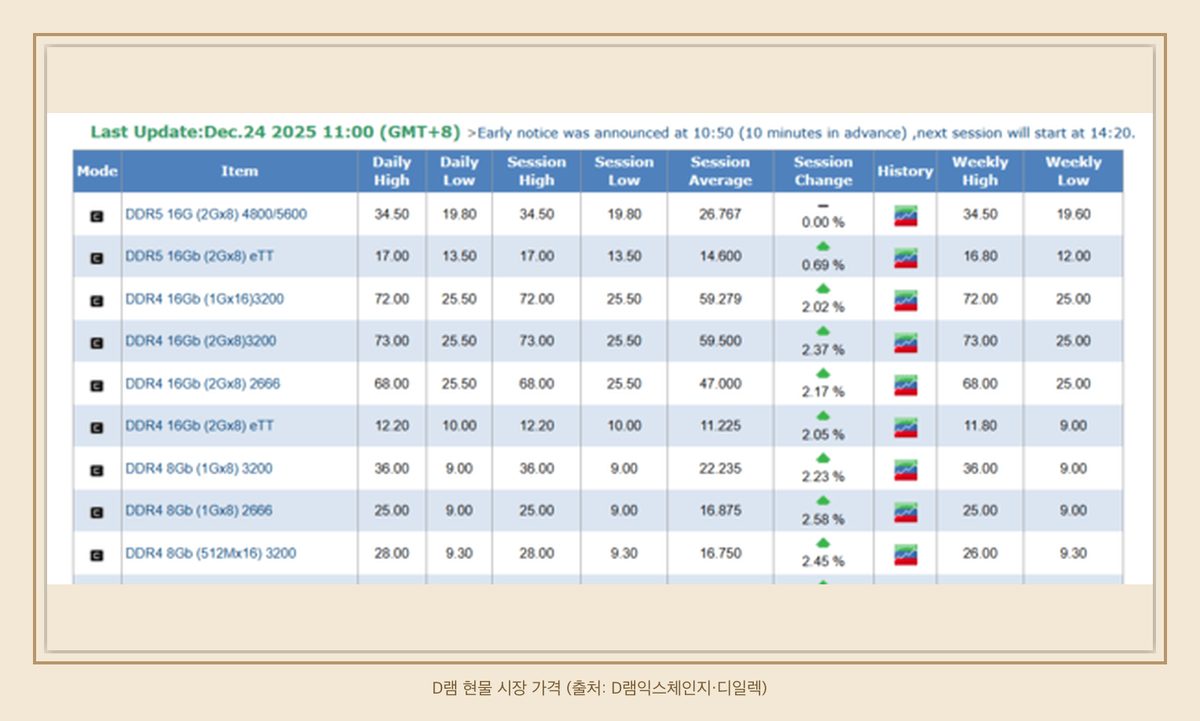Click the Weekly High column header
Screen dimensions: 1200x721
[x=980, y=171]
